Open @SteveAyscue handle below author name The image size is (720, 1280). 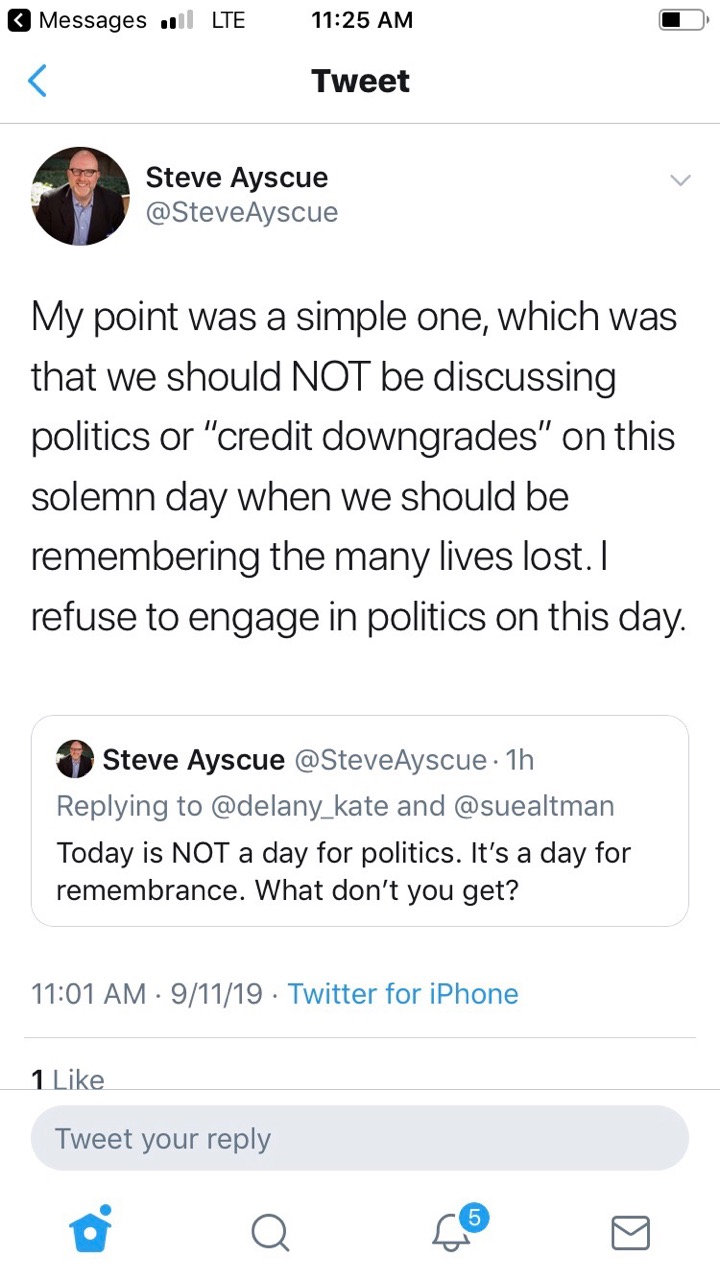[242, 212]
